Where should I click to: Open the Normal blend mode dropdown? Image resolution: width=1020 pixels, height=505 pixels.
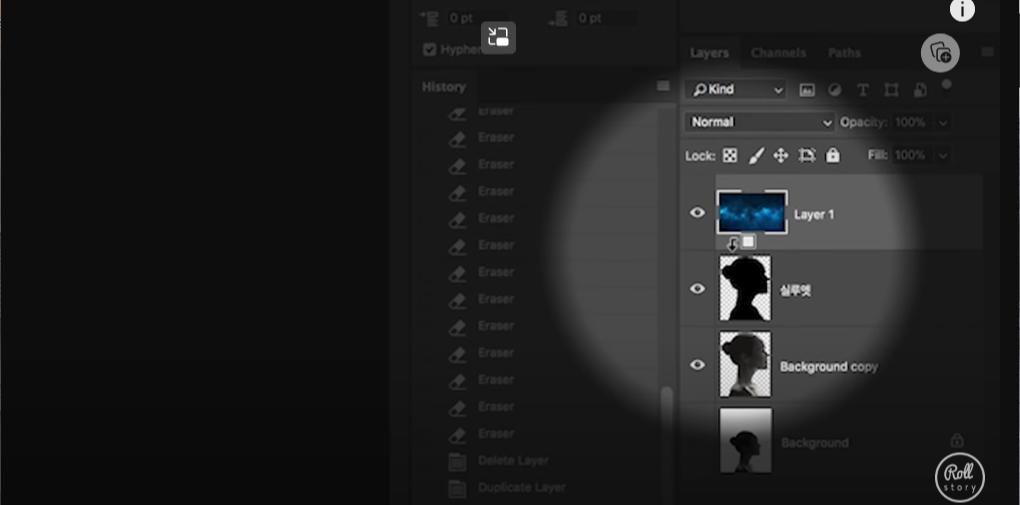(759, 122)
